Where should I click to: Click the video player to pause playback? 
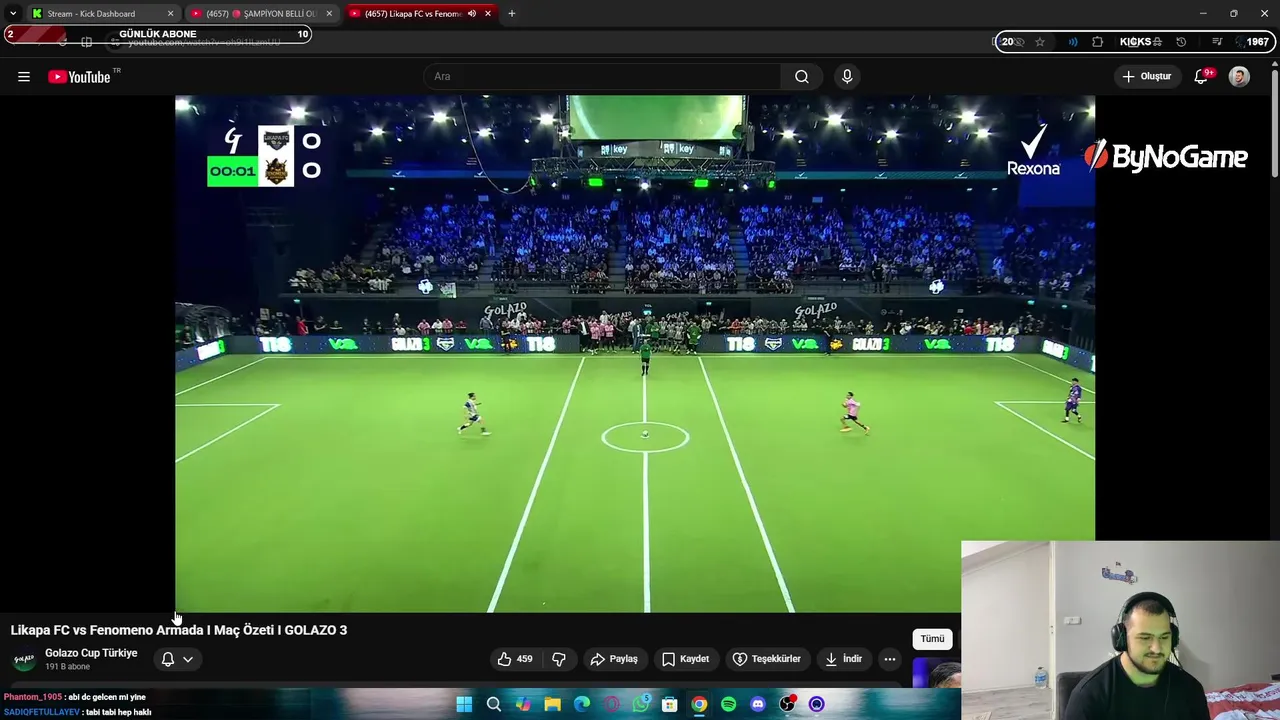pyautogui.click(x=635, y=354)
